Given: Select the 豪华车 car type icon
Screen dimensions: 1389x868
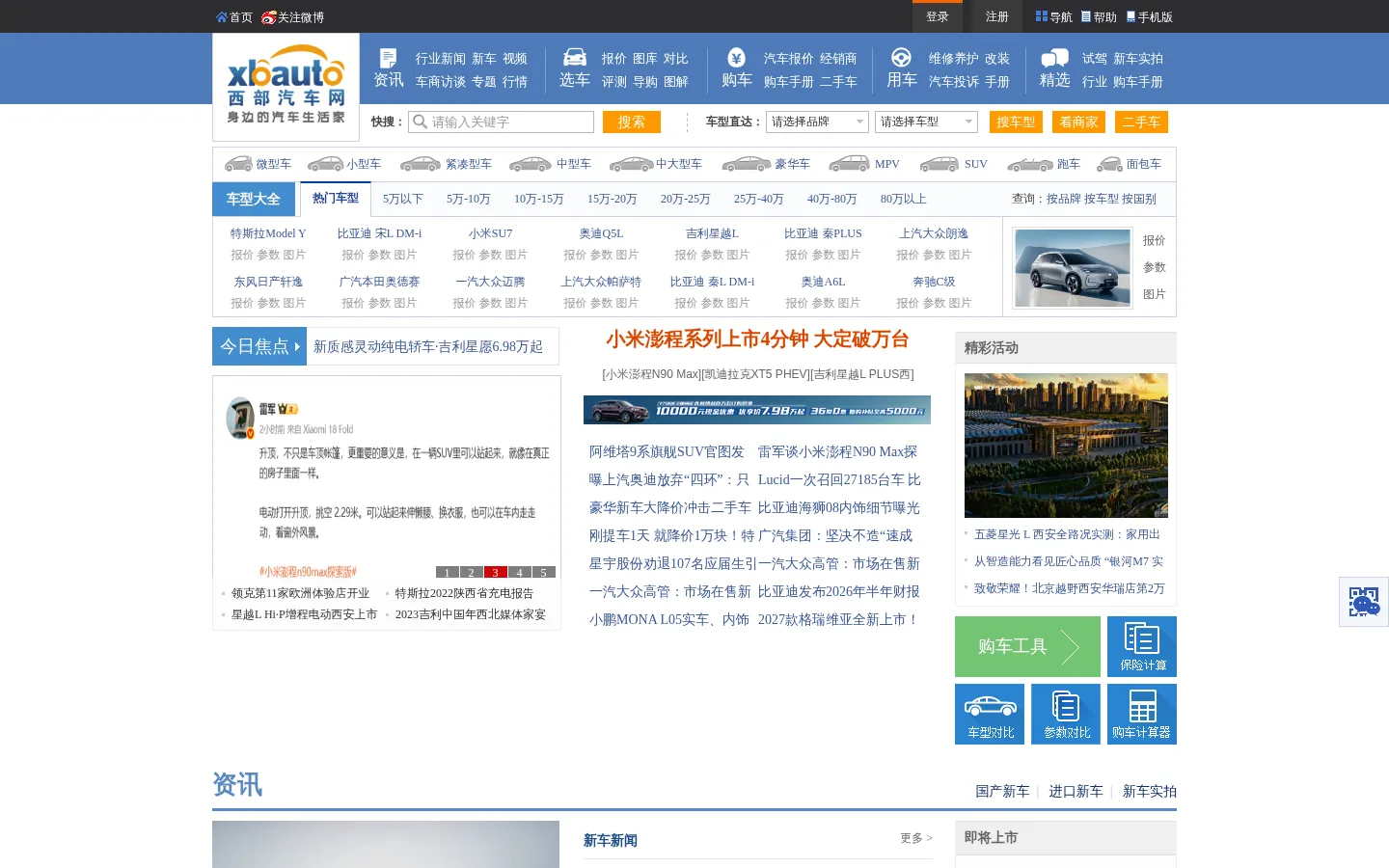Looking at the screenshot, I should (748, 164).
